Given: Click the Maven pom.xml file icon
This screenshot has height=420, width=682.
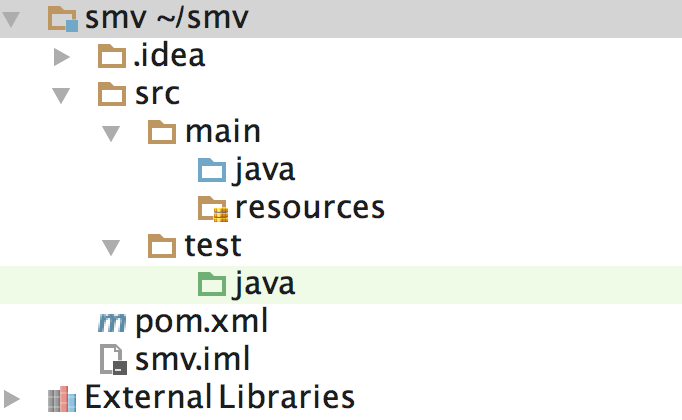Looking at the screenshot, I should (112, 322).
